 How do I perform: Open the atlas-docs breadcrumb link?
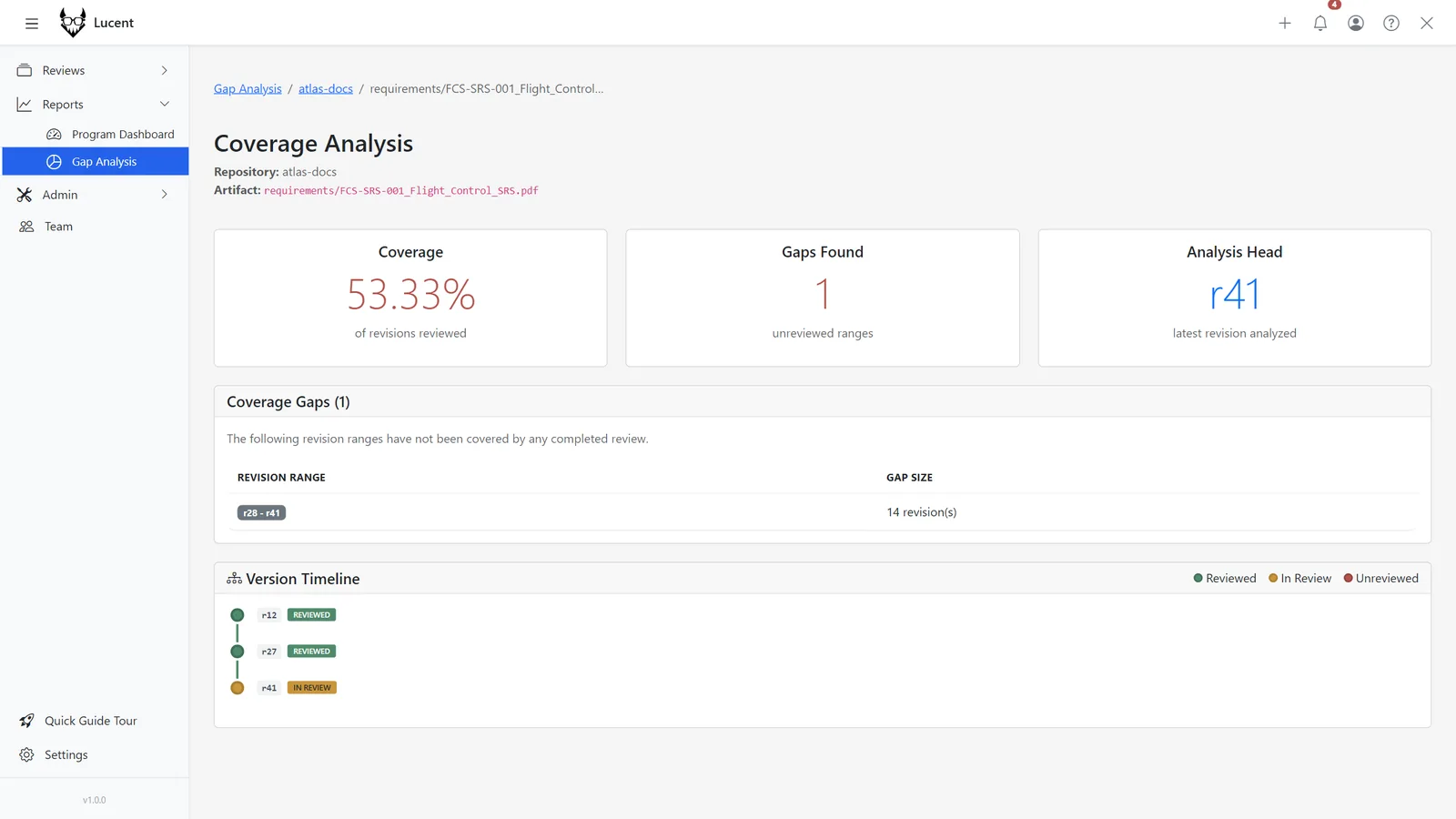click(x=326, y=88)
